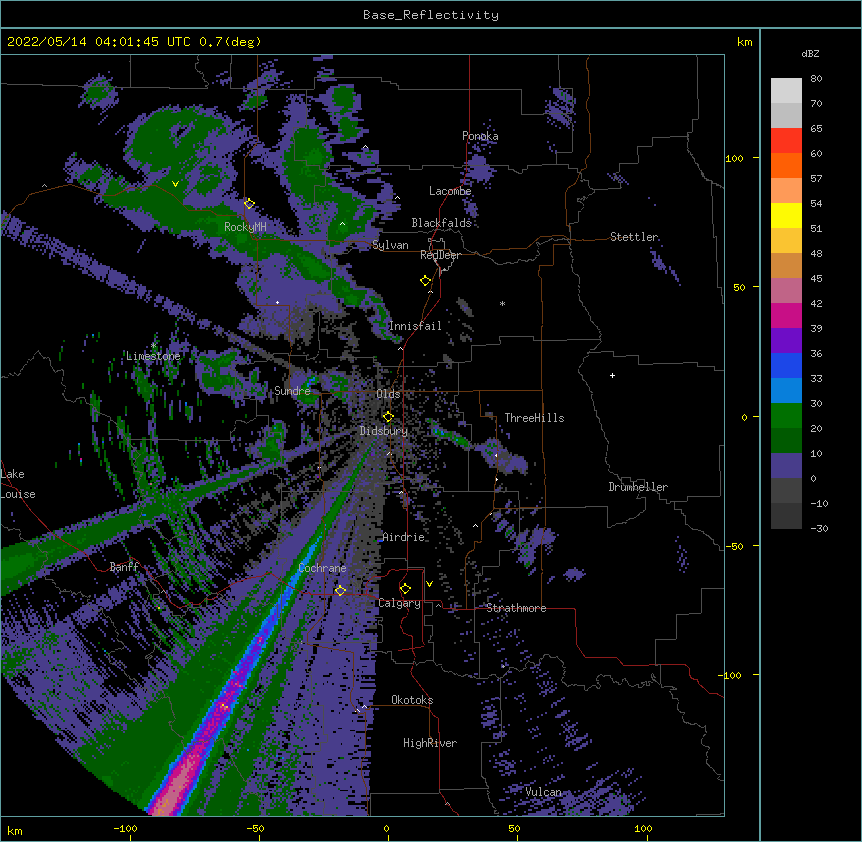
Task: Click the HighRiver town label
Action: (x=430, y=743)
